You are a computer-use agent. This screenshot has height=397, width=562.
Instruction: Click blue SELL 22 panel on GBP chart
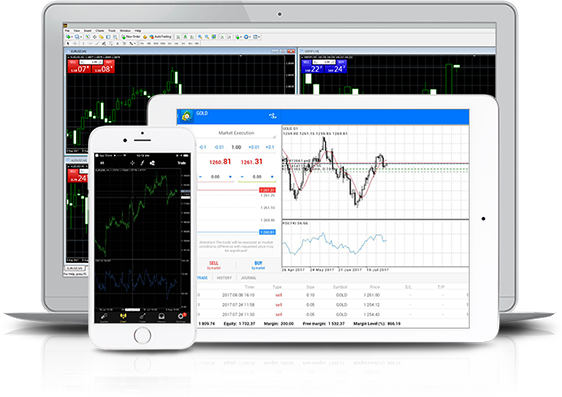(313, 67)
